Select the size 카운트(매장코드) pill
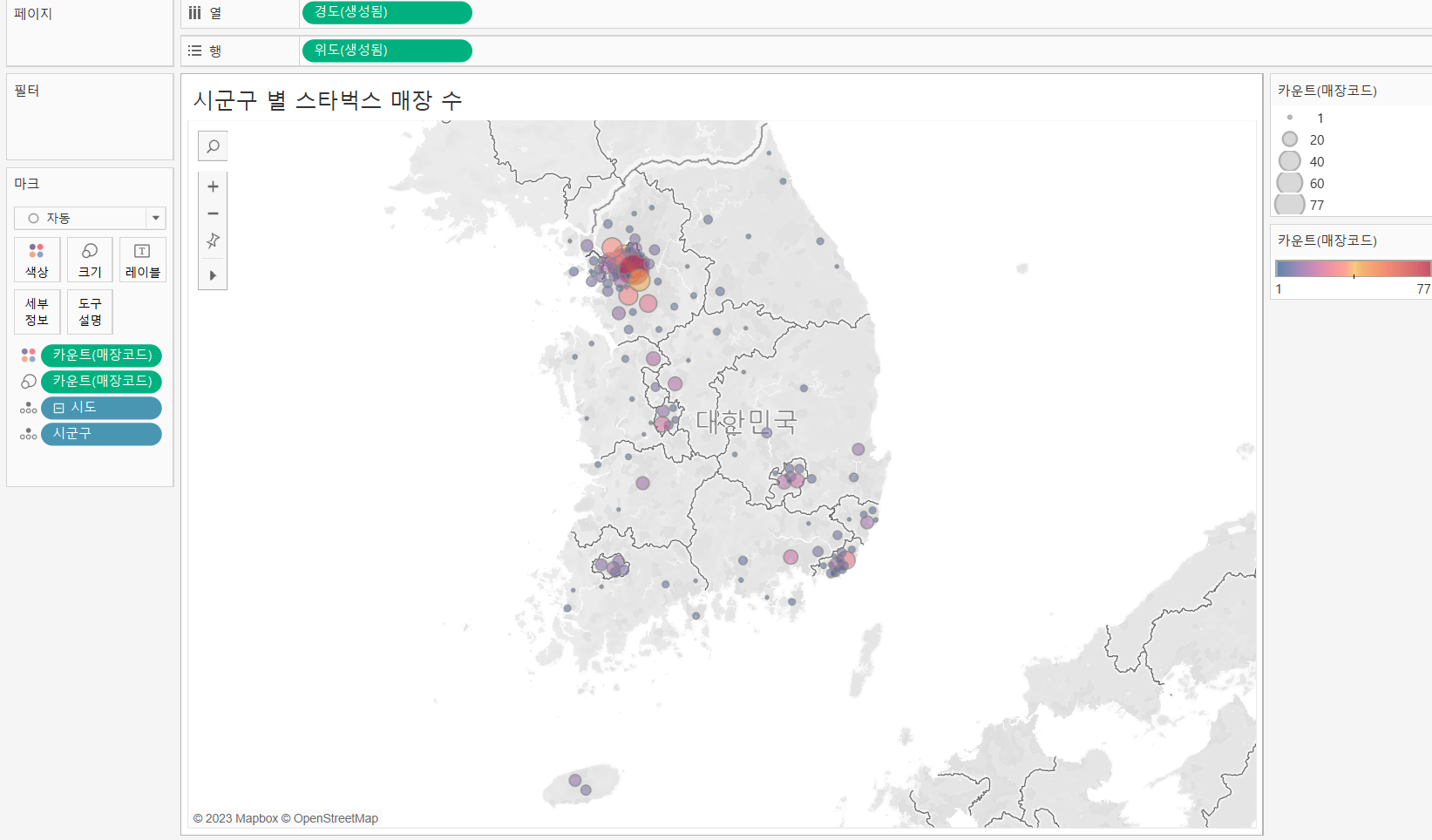This screenshot has height=840, width=1432. 101,382
